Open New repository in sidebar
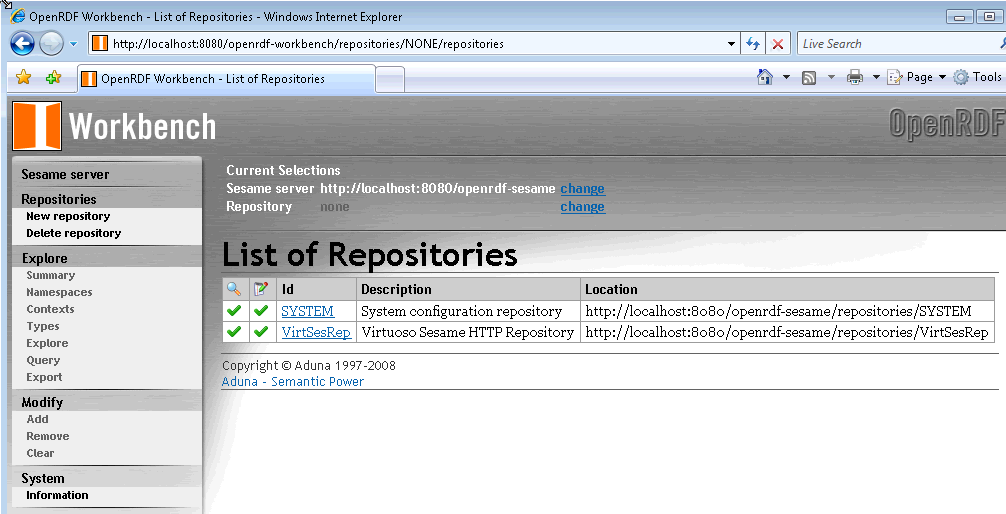Viewport: 1006px width, 514px height. pos(68,216)
